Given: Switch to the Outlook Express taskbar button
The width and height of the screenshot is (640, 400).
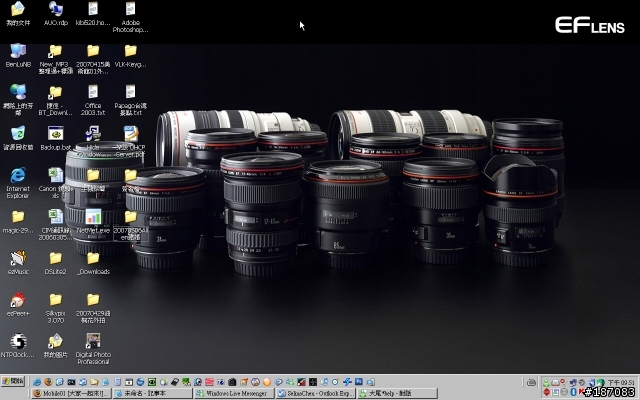Looking at the screenshot, I should click(316, 393).
